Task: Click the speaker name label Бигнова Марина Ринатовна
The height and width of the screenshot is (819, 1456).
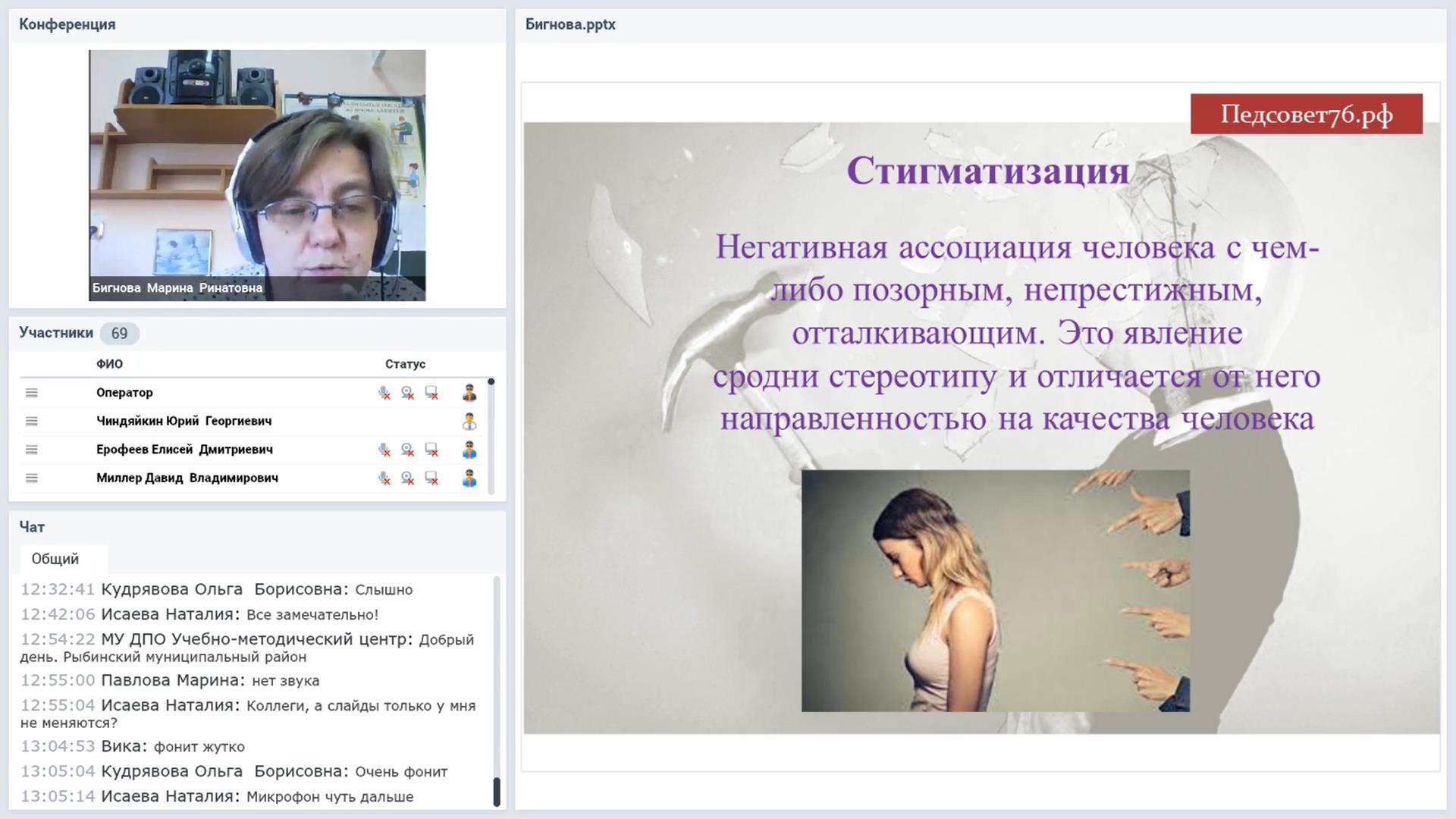Action: (x=177, y=288)
